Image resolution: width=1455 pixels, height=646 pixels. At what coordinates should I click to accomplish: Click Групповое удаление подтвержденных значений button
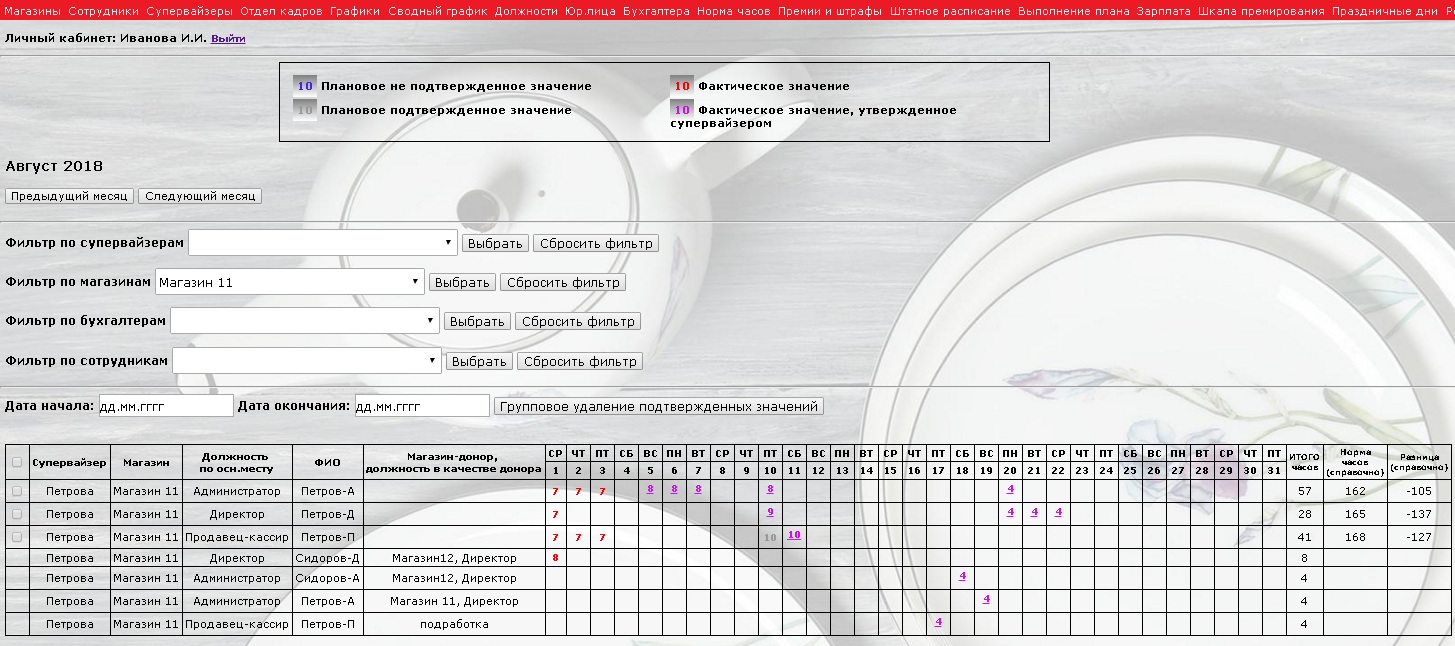click(659, 406)
